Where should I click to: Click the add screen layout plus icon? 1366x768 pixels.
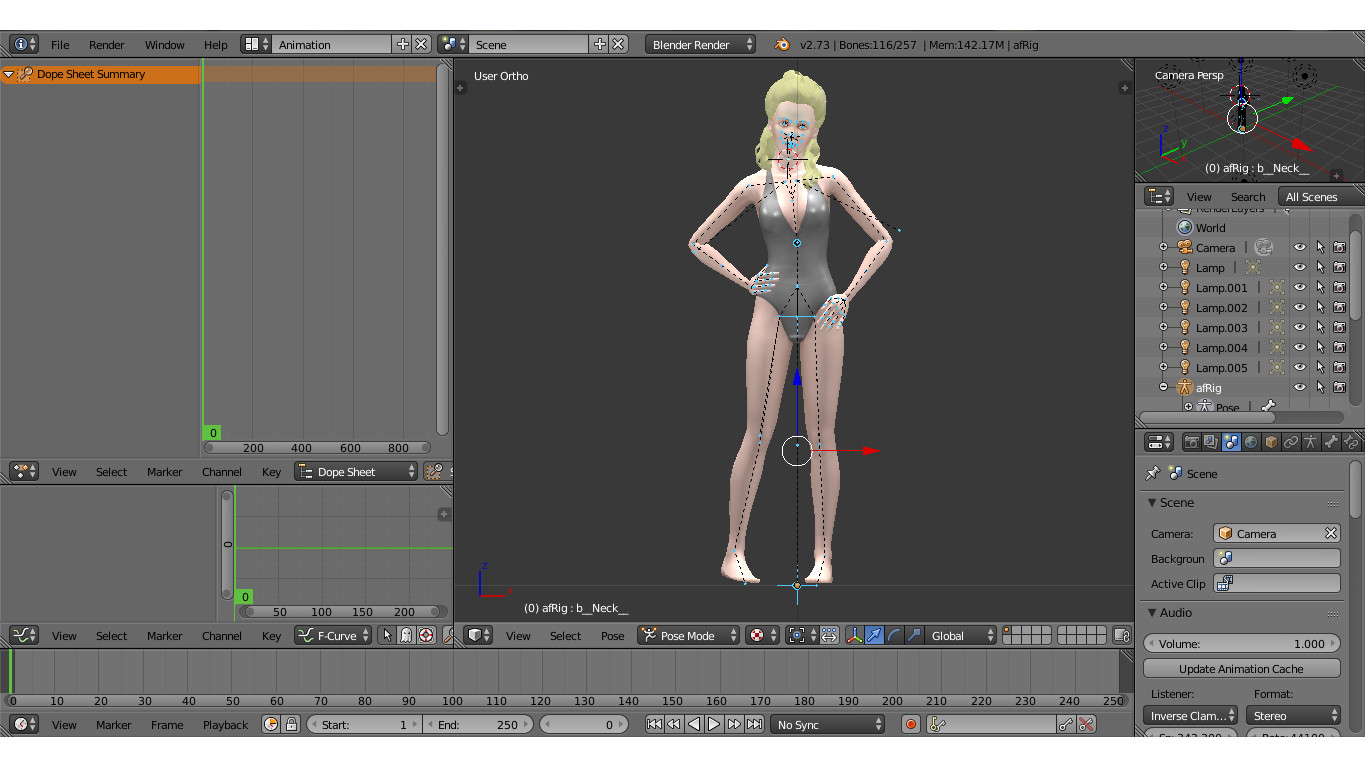(402, 44)
